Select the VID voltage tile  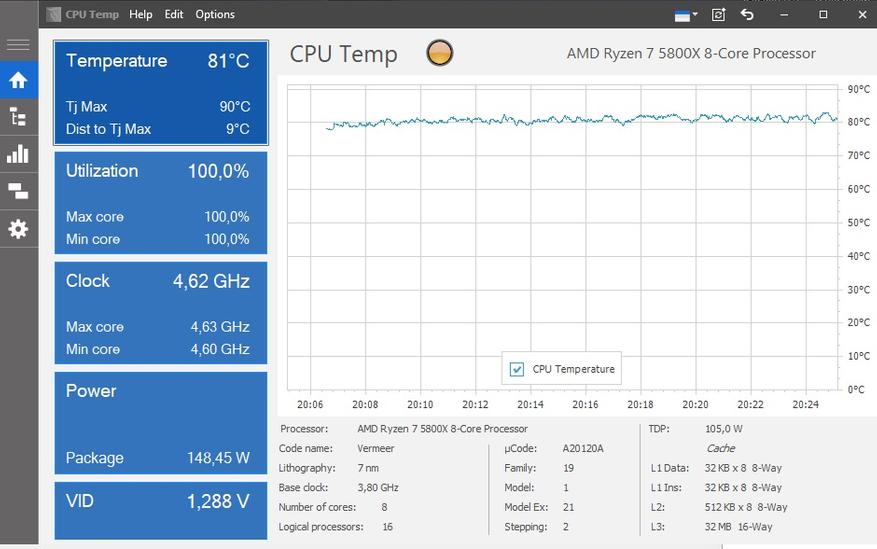[160, 510]
